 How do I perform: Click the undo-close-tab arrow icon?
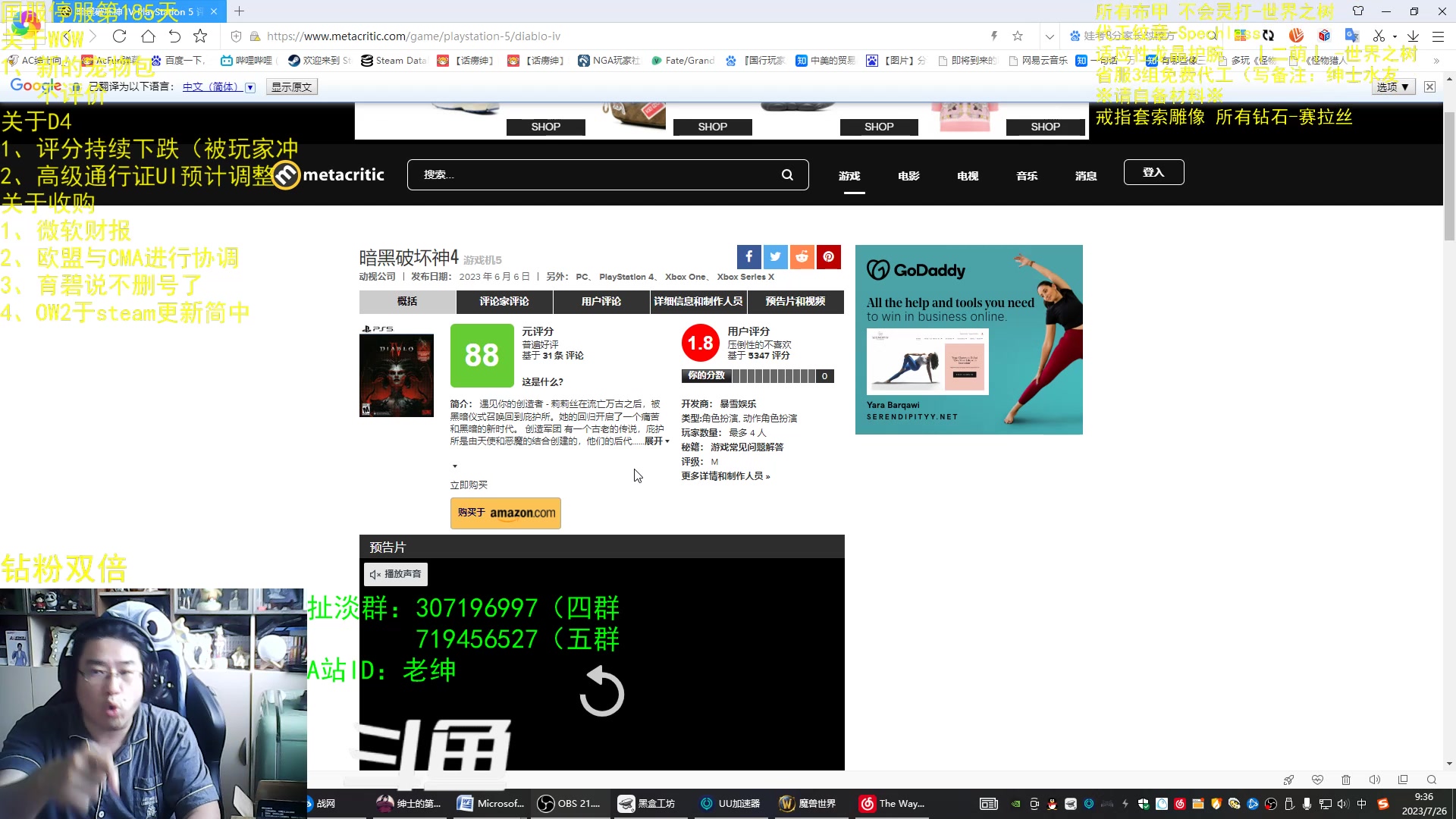point(174,36)
